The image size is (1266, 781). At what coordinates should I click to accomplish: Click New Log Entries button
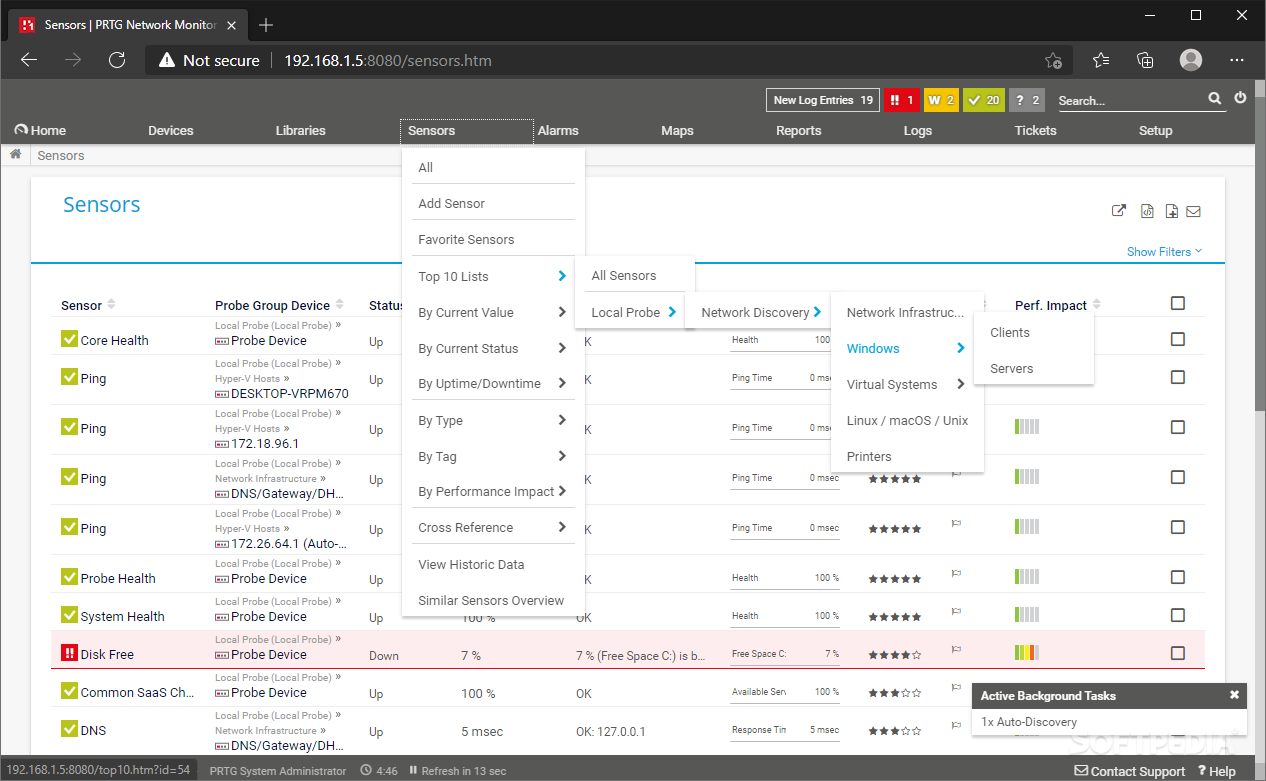tap(823, 100)
